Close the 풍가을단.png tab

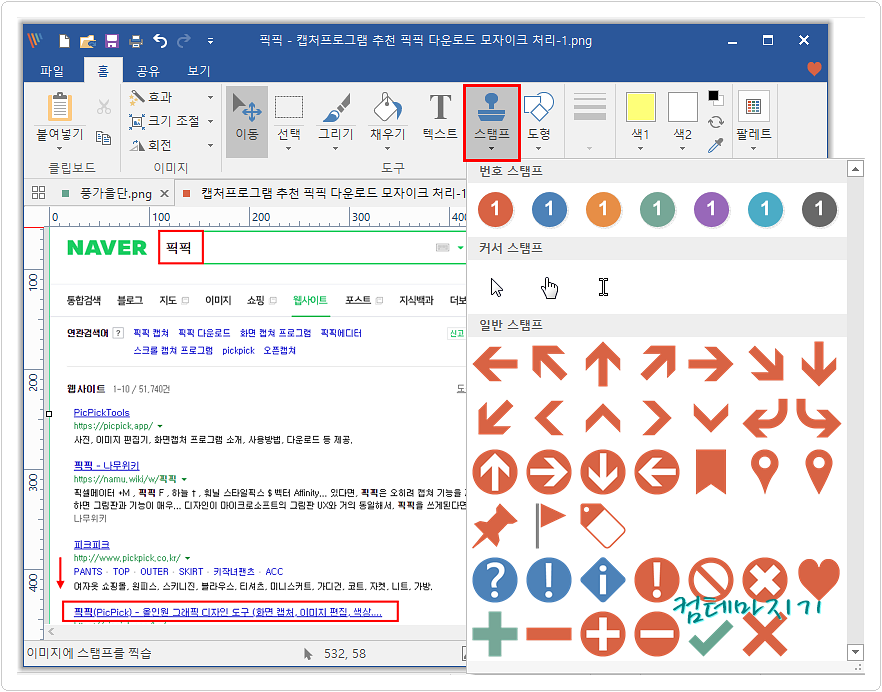coord(164,194)
